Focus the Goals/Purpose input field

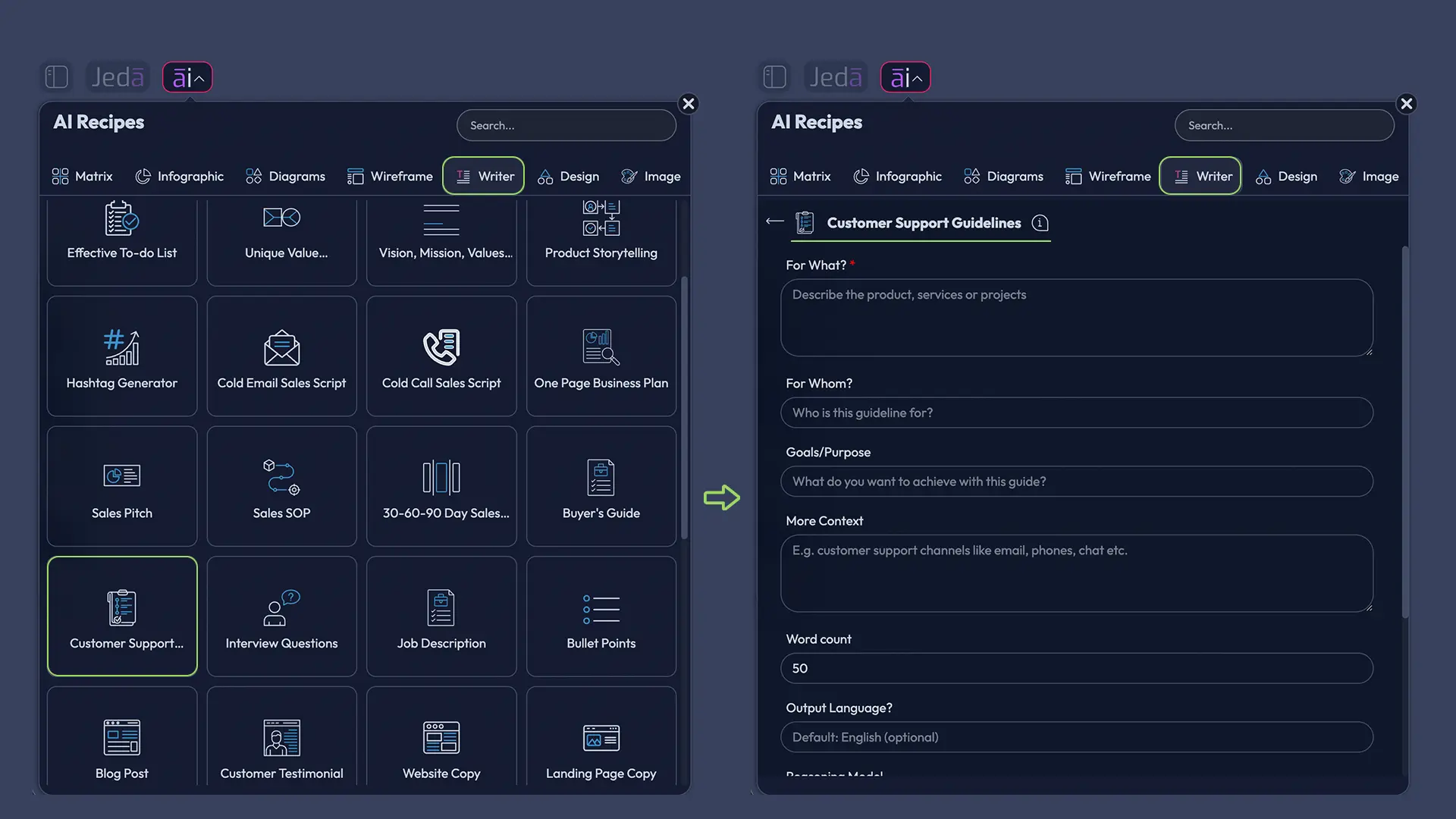(1077, 482)
